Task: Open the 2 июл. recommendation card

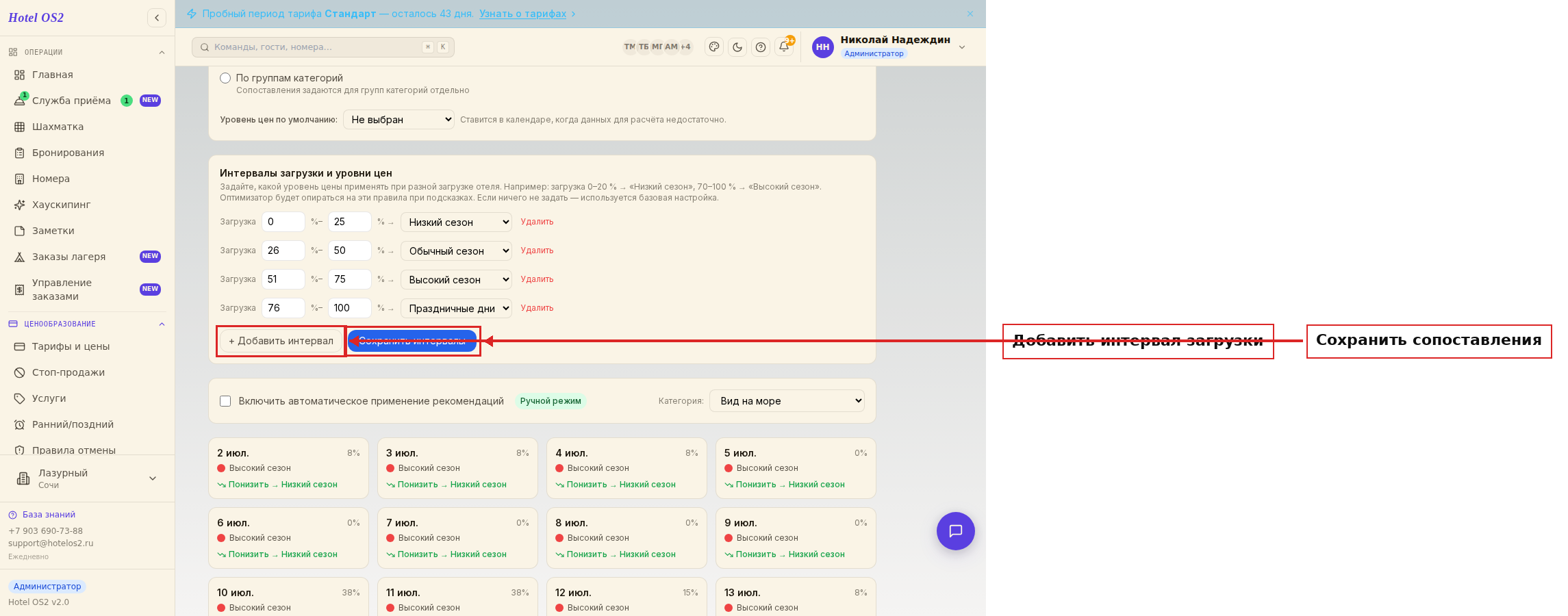Action: (288, 468)
